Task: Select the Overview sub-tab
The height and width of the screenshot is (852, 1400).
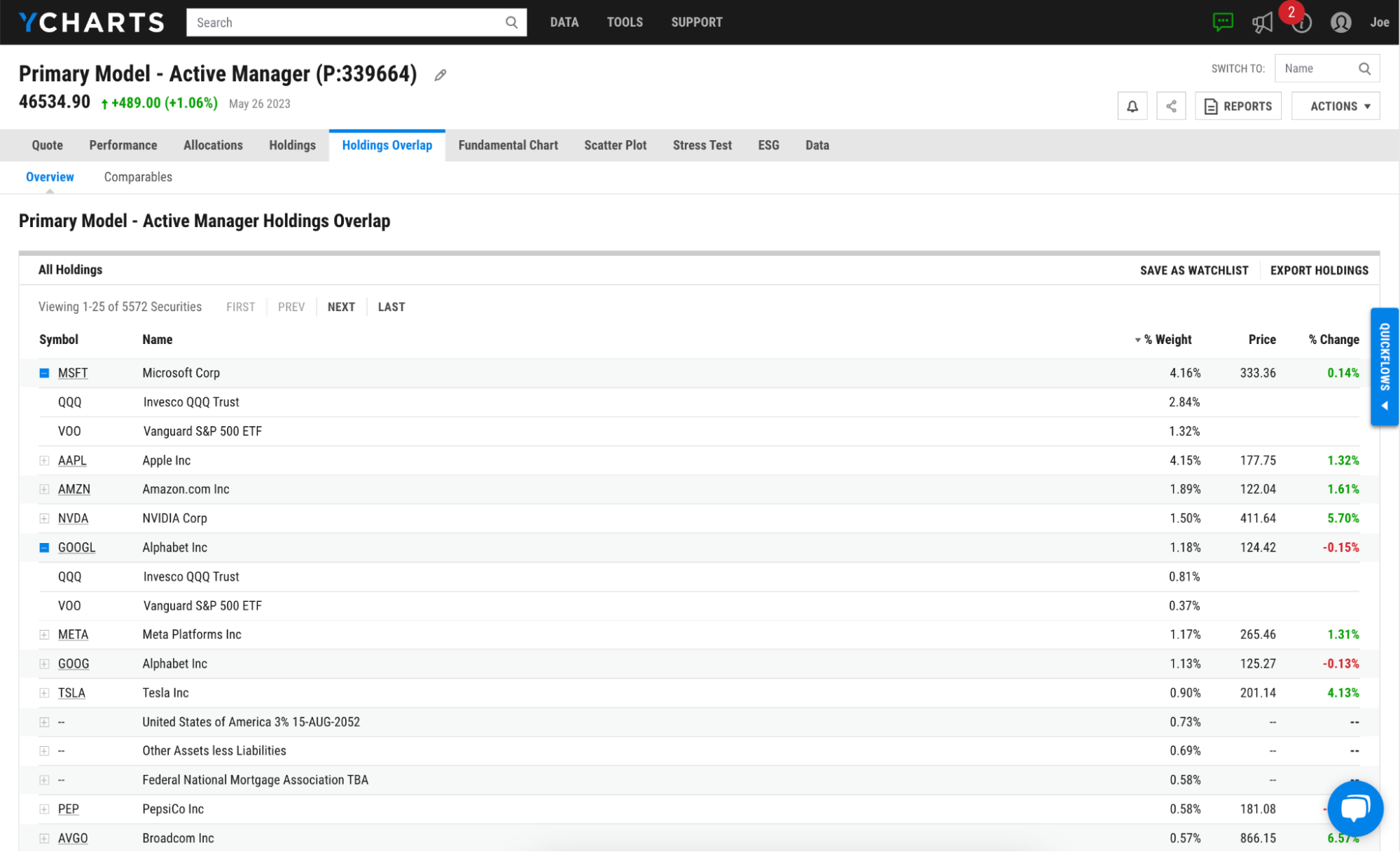Action: (x=50, y=177)
